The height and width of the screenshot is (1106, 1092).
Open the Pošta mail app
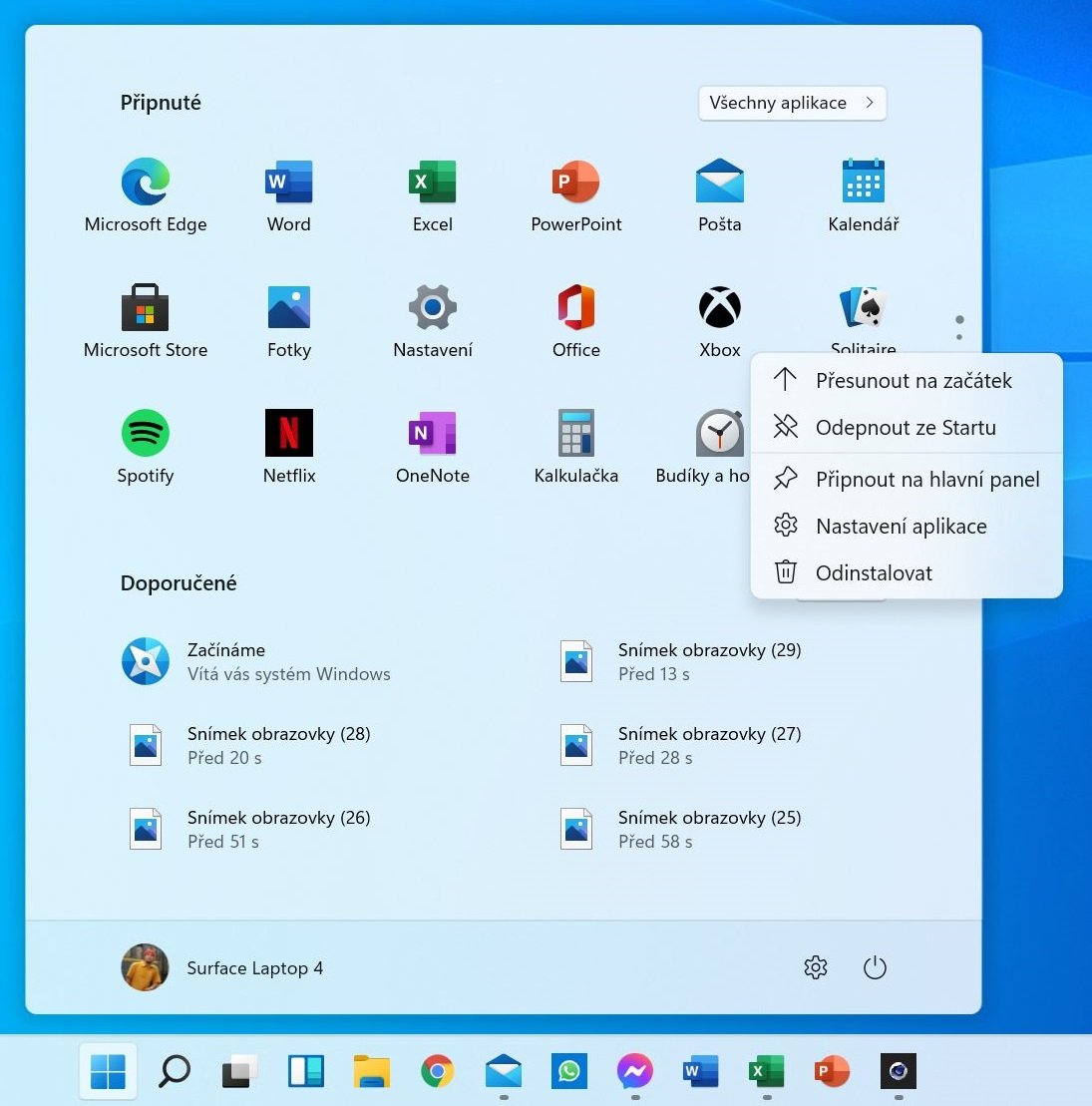point(720,195)
